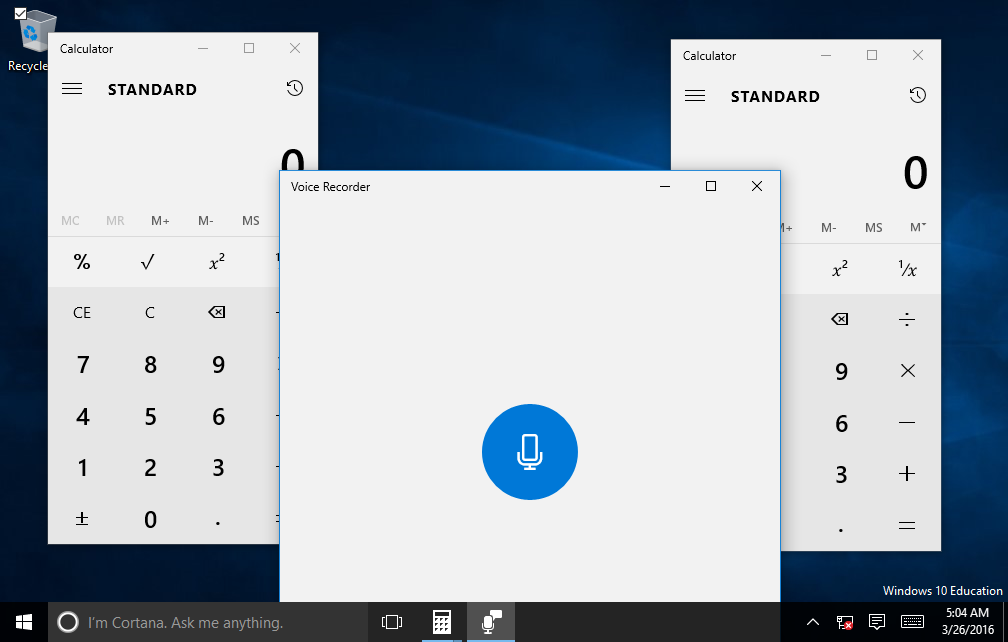Select the Recycle Bin desktop icon
This screenshot has width=1008, height=642.
pos(31,40)
